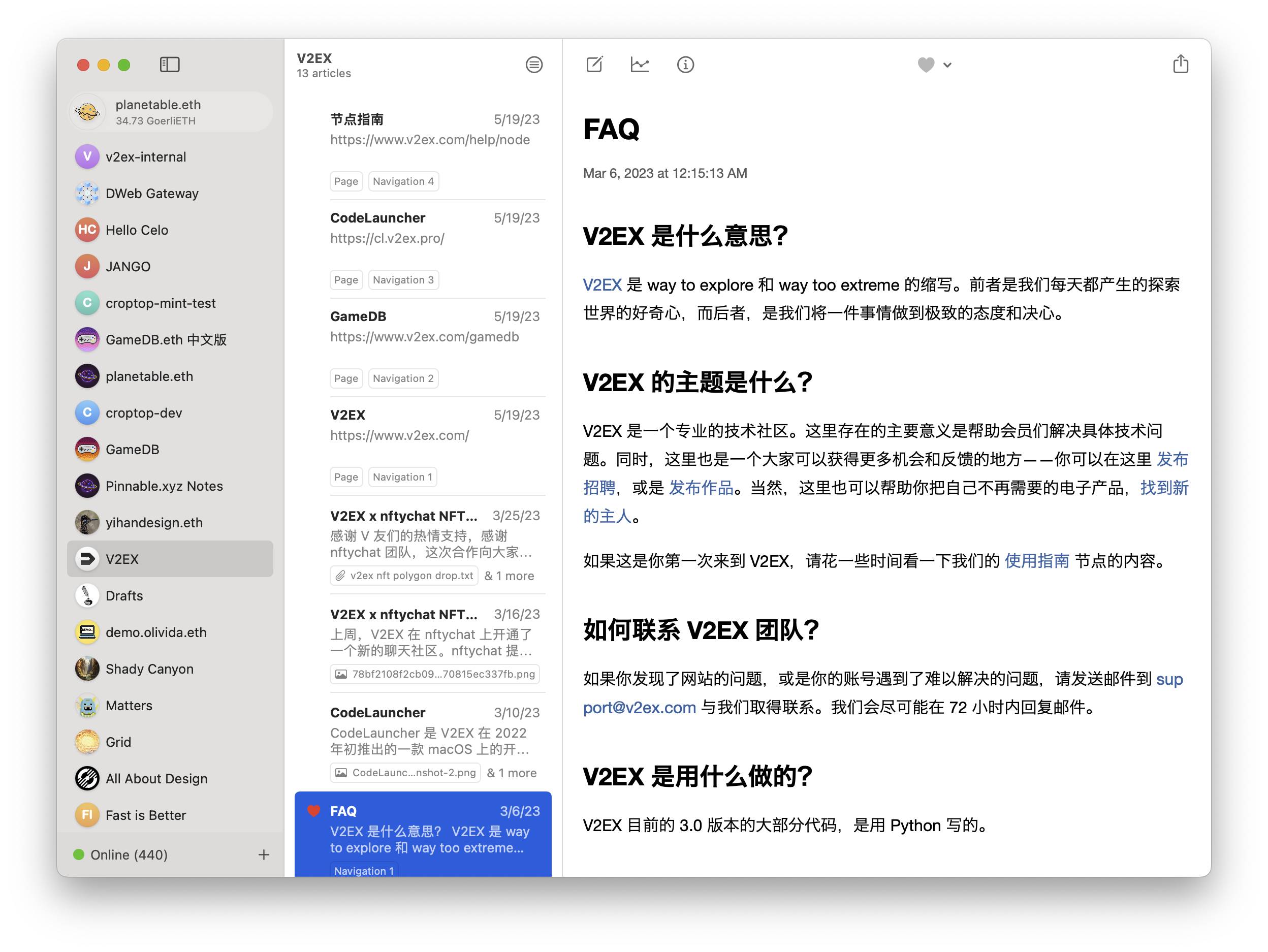Open the analytics chart icon

click(x=639, y=64)
